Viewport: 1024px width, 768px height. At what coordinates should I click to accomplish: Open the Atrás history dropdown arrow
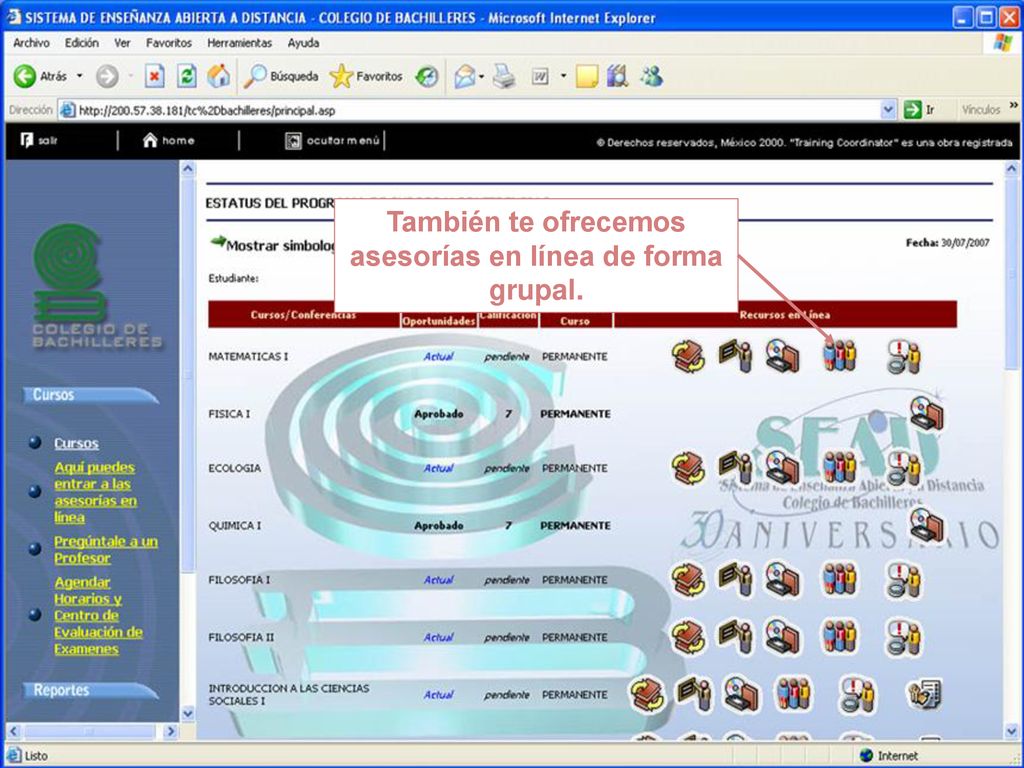click(80, 76)
